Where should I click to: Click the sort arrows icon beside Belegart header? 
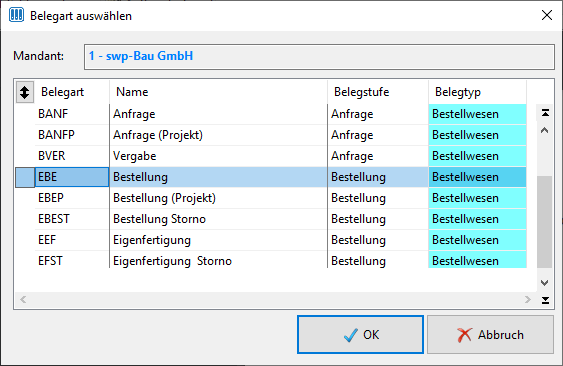[25, 92]
